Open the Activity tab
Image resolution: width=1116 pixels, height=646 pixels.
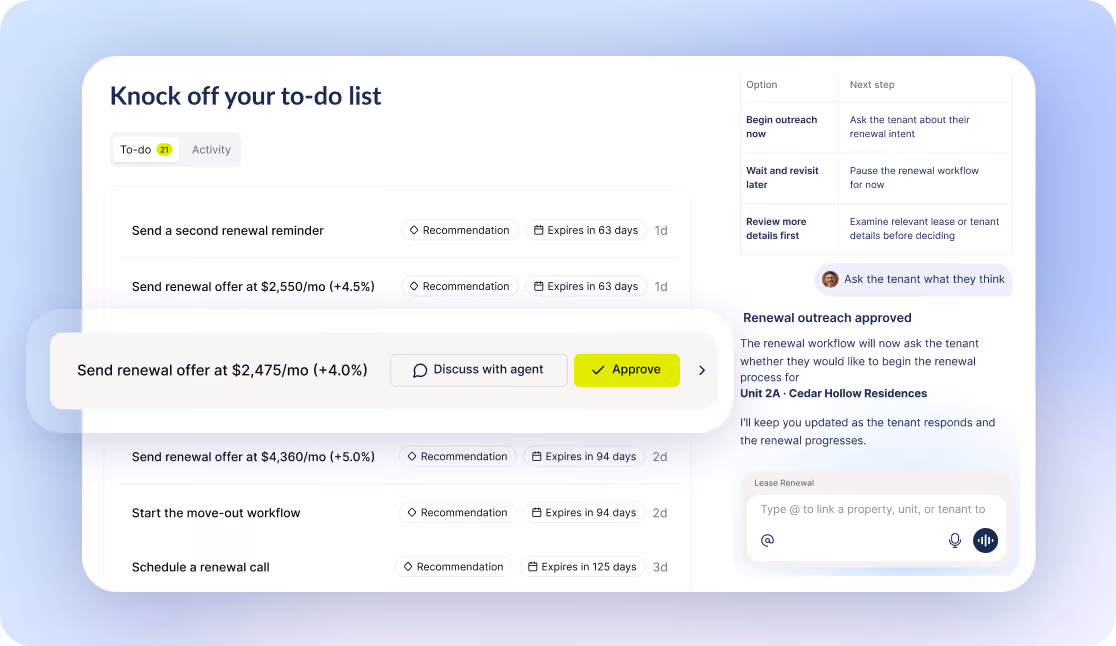(211, 149)
